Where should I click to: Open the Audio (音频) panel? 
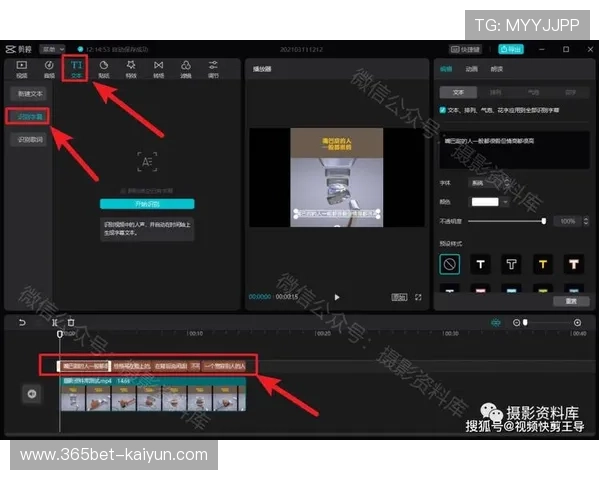(x=49, y=69)
